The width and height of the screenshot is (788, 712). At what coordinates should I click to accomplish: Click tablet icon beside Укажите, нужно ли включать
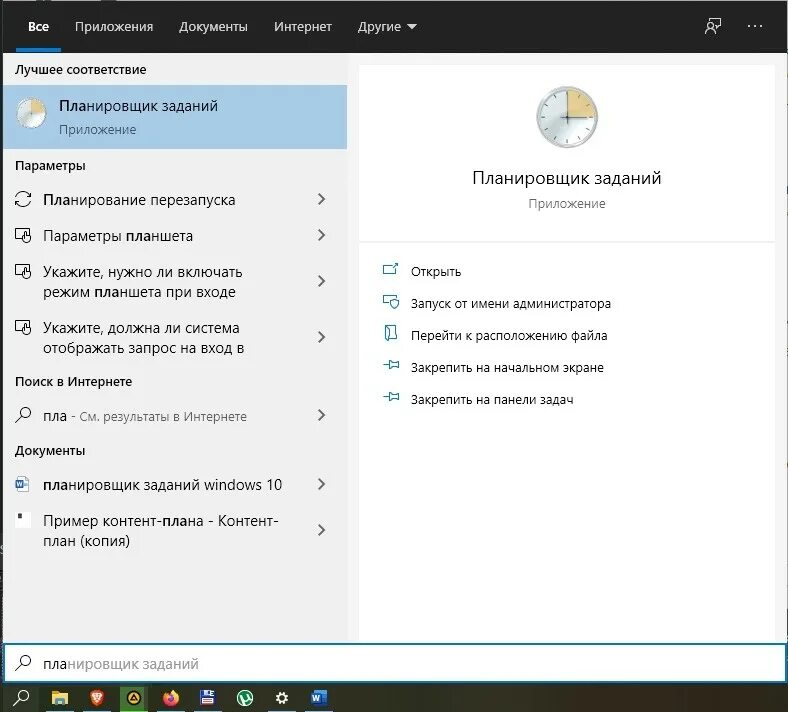point(23,271)
